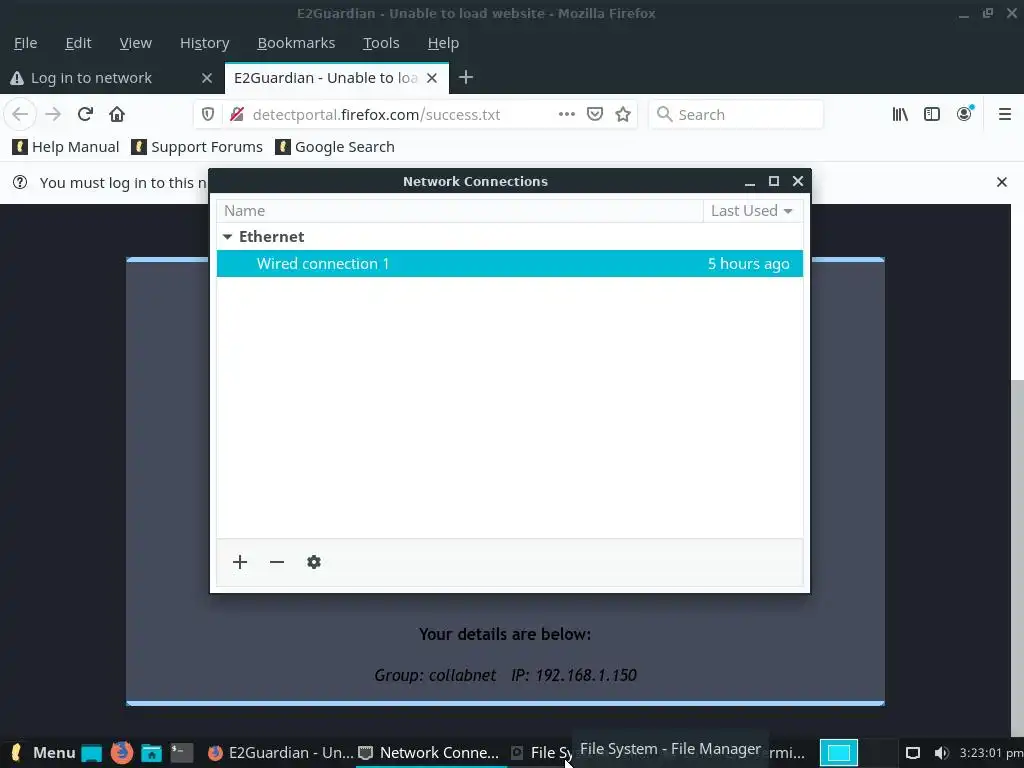The height and width of the screenshot is (768, 1024).
Task: Open tracking protection shield icon
Action: [208, 114]
